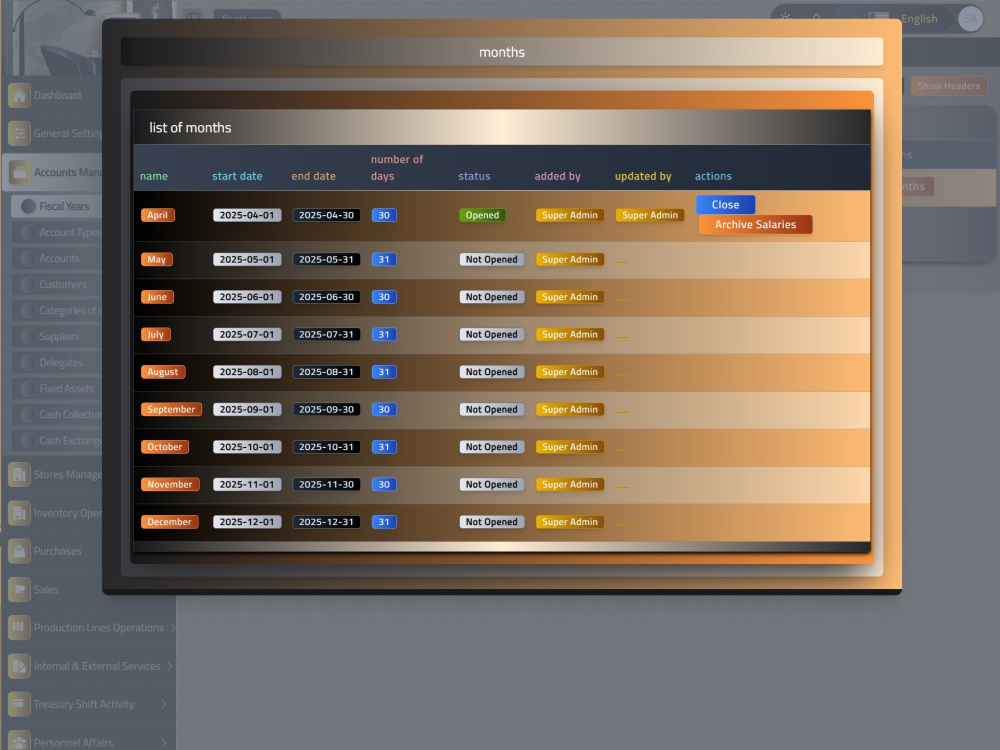Click the August month name badge
This screenshot has width=1000, height=750.
163,372
